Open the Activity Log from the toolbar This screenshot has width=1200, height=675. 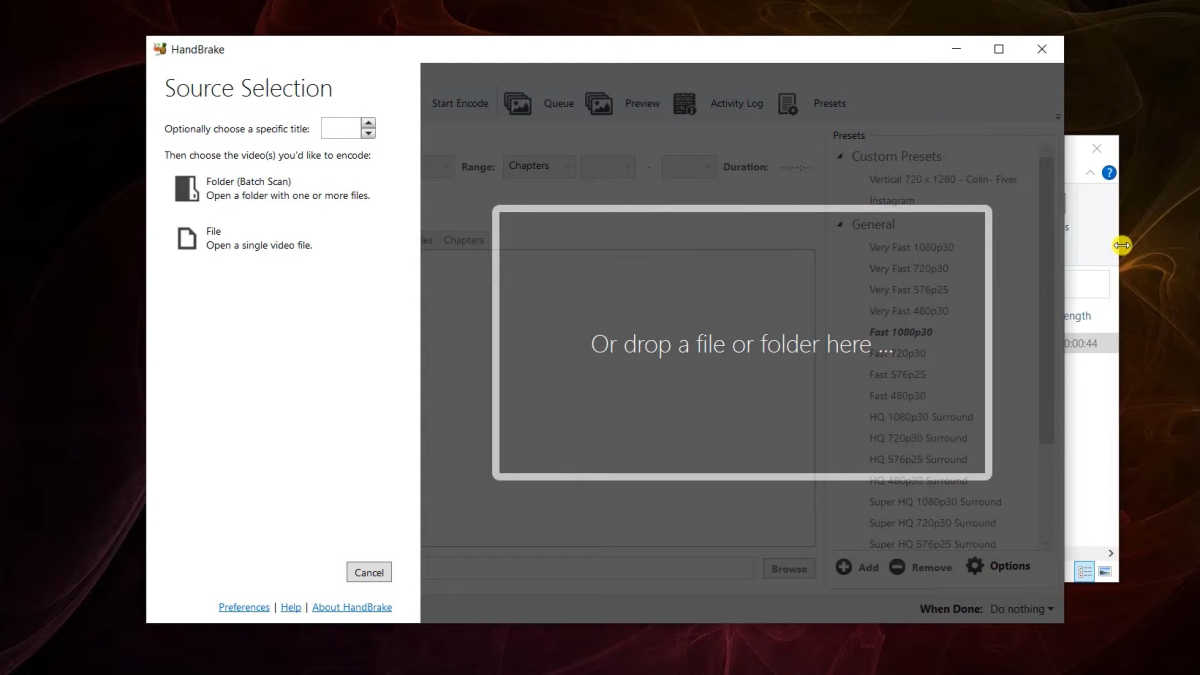tap(718, 103)
